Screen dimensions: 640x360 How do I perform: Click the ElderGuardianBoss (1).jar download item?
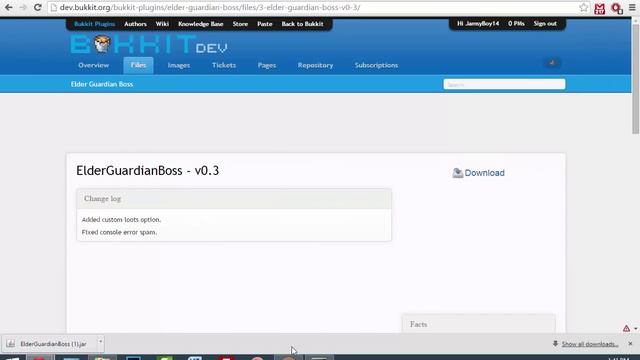point(53,344)
